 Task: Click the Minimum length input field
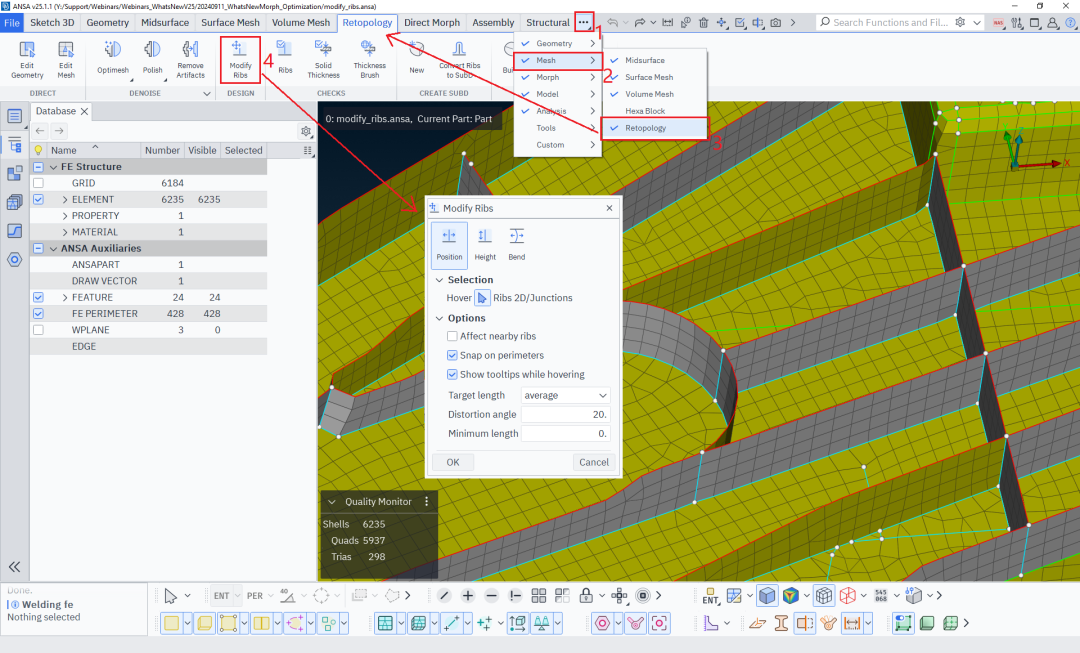[x=565, y=434]
